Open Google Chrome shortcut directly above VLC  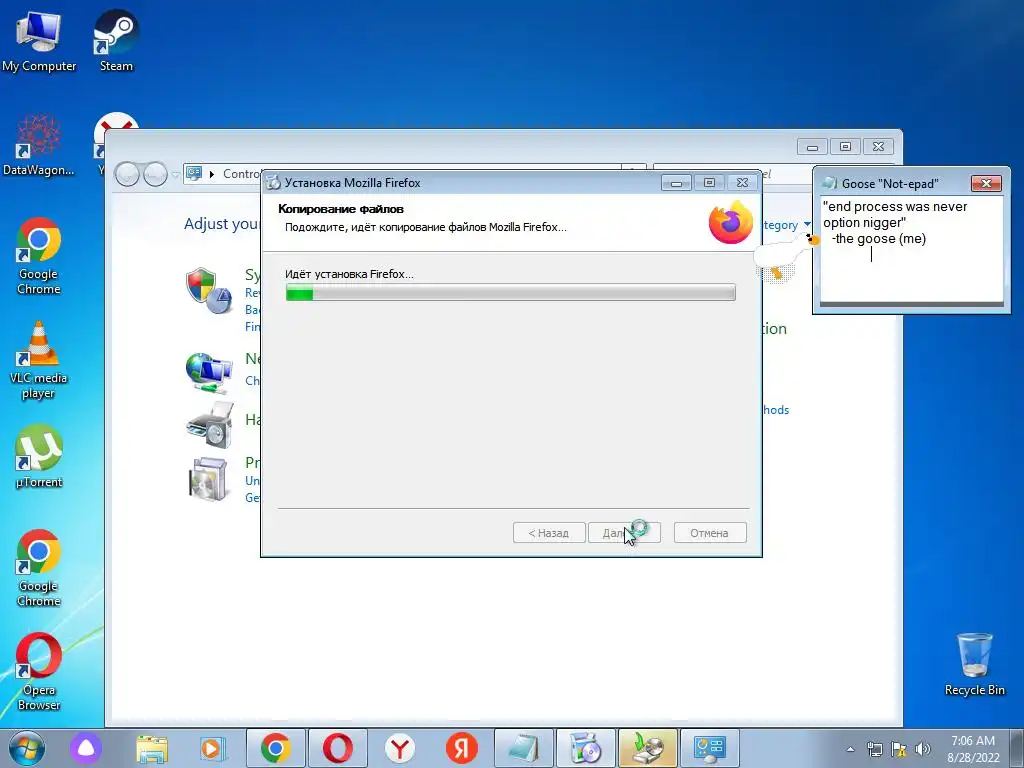39,256
